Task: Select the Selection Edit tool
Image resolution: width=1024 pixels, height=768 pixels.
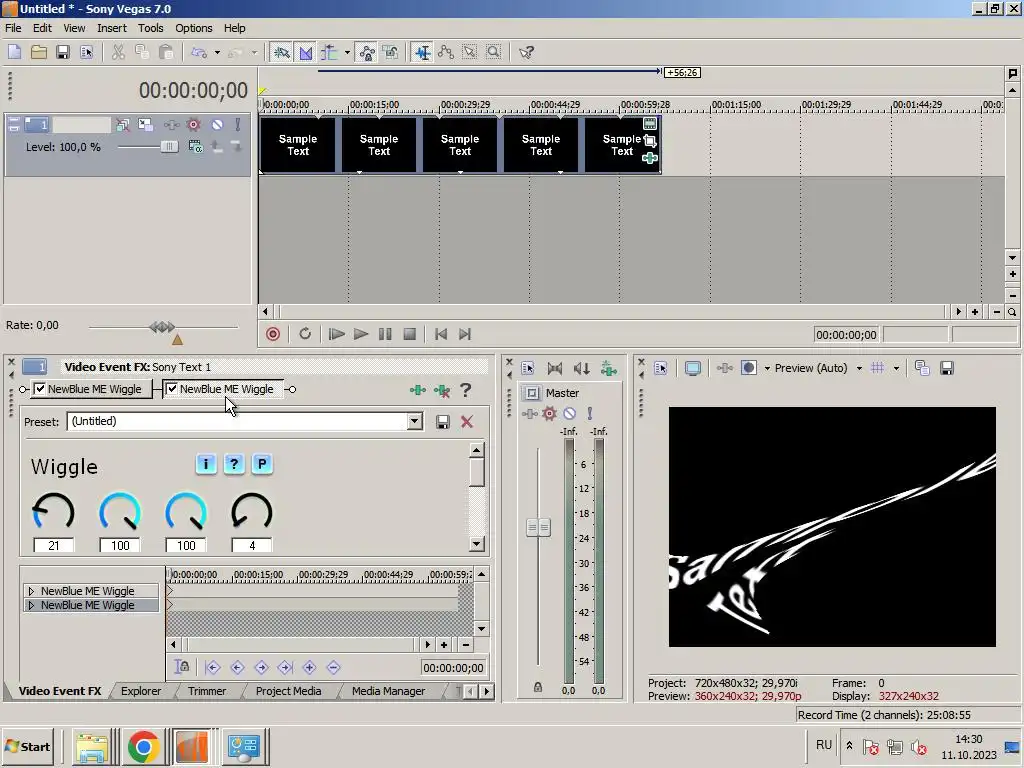Action: pyautogui.click(x=470, y=52)
